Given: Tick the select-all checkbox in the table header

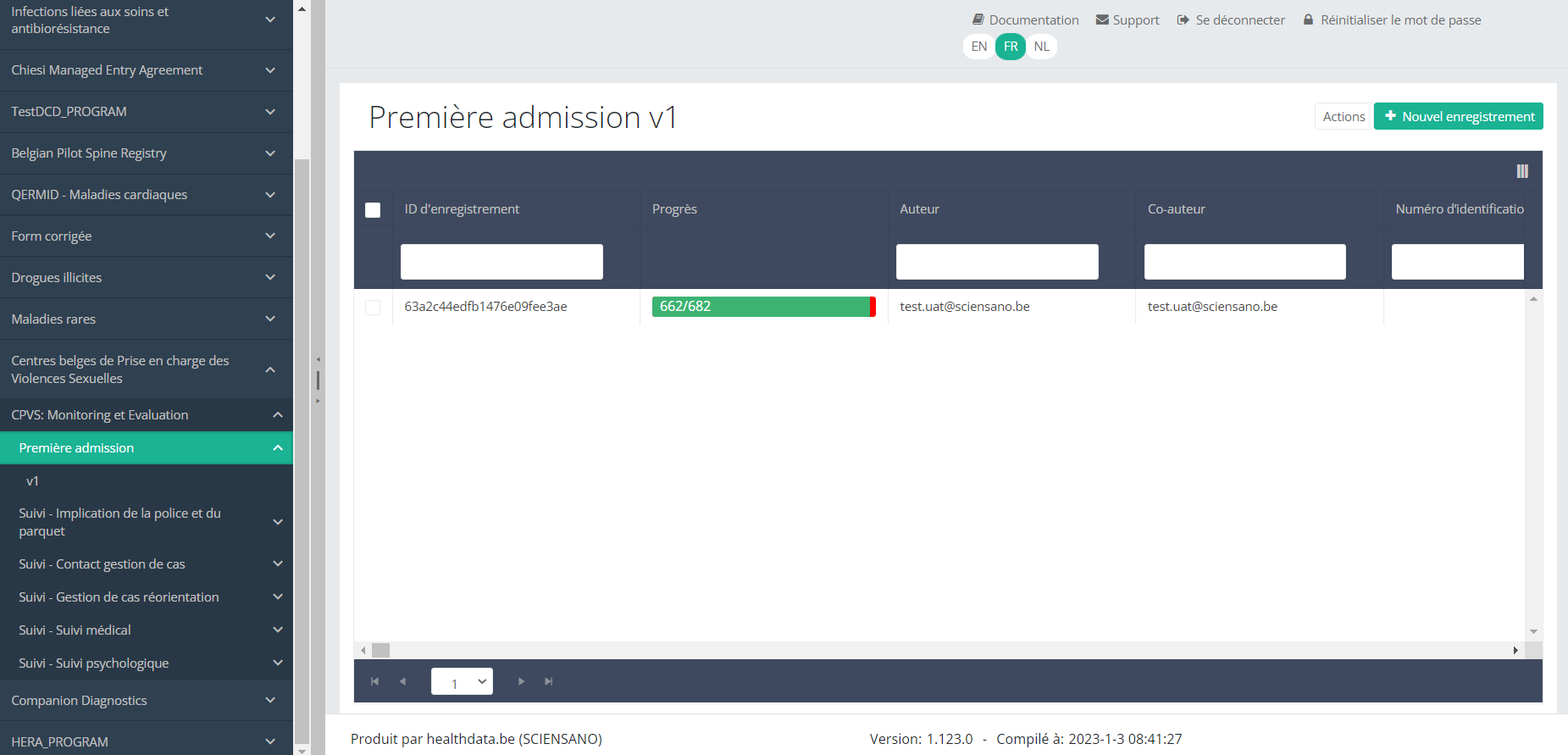Looking at the screenshot, I should [x=373, y=209].
